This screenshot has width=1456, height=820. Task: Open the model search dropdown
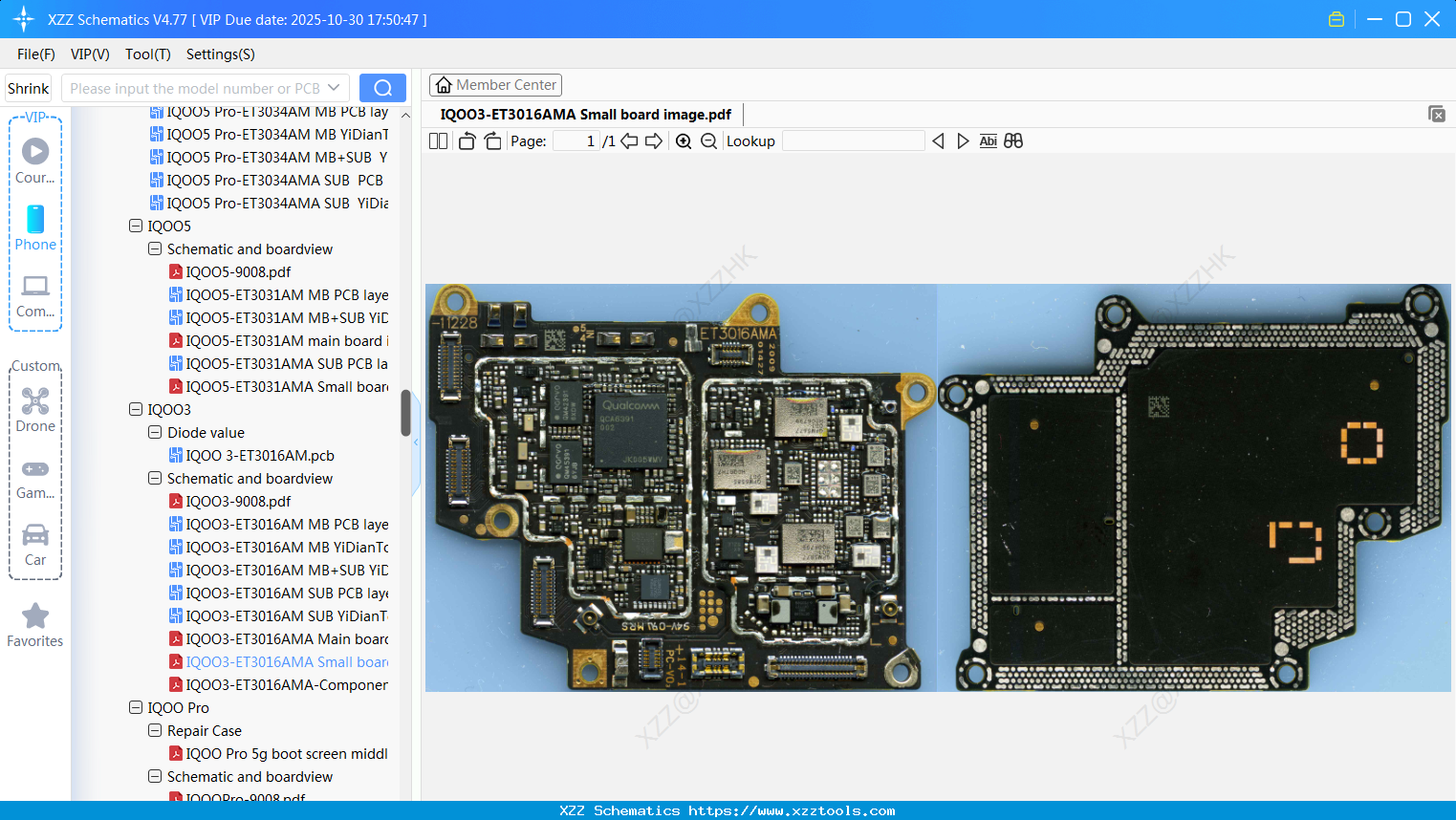pos(332,87)
